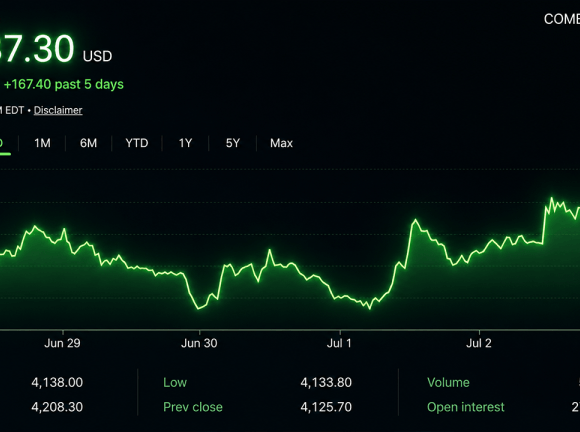
Task: Click the Low statistic label
Action: pyautogui.click(x=175, y=382)
